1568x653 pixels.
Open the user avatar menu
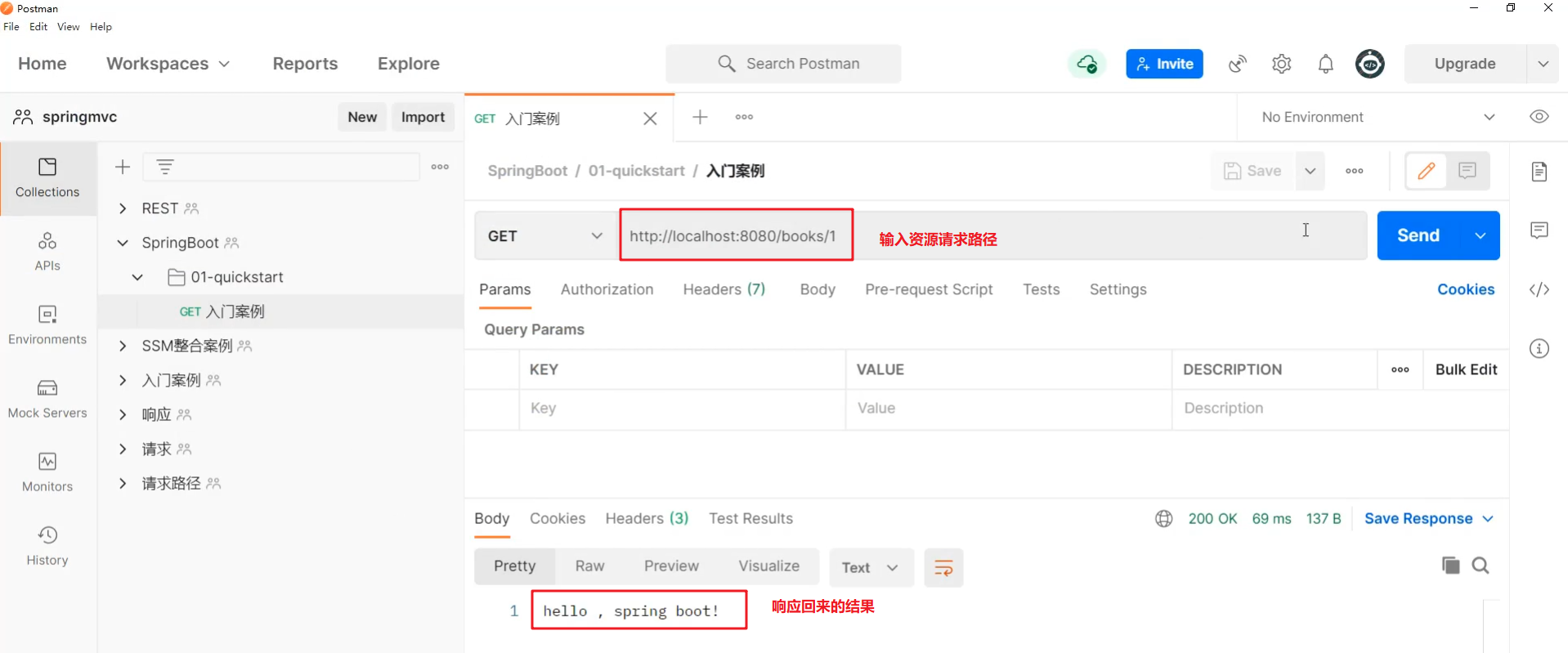(x=1369, y=64)
